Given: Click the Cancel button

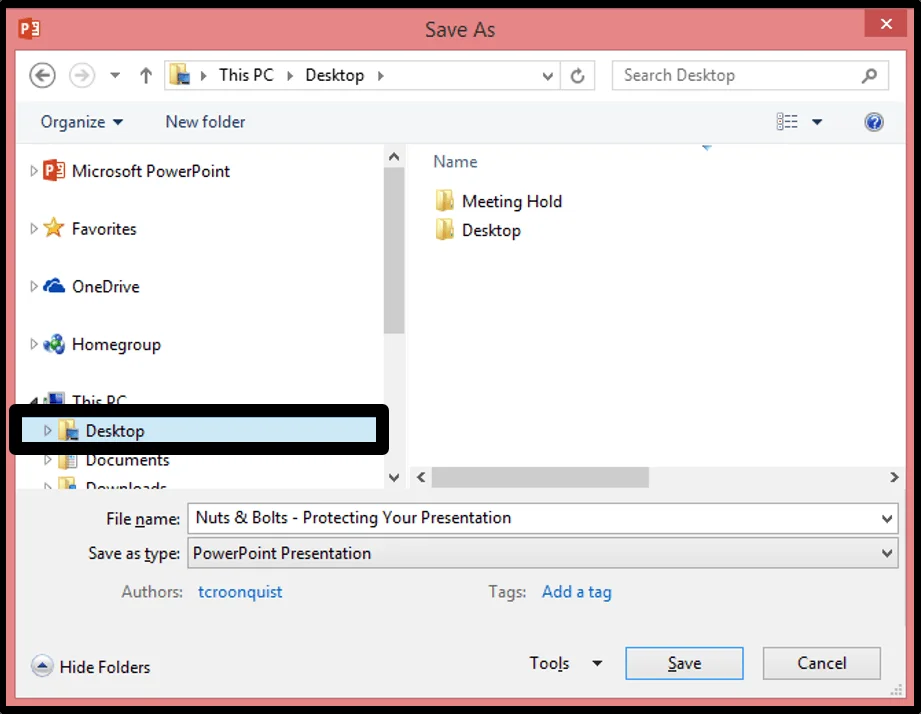Looking at the screenshot, I should [822, 664].
